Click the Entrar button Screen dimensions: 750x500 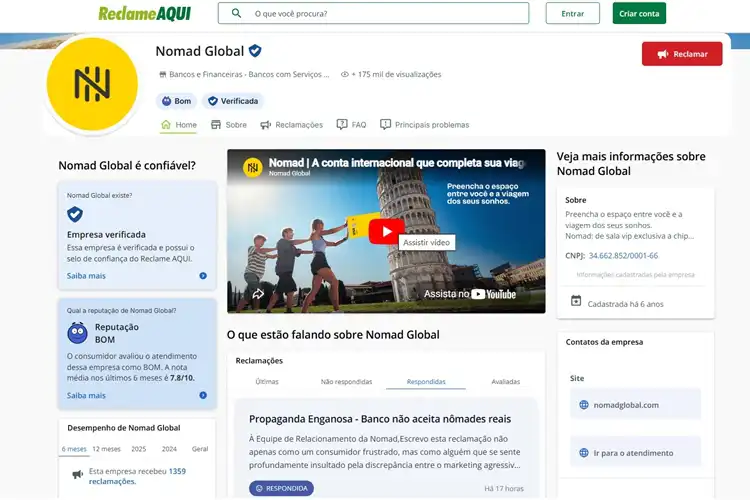tap(573, 13)
